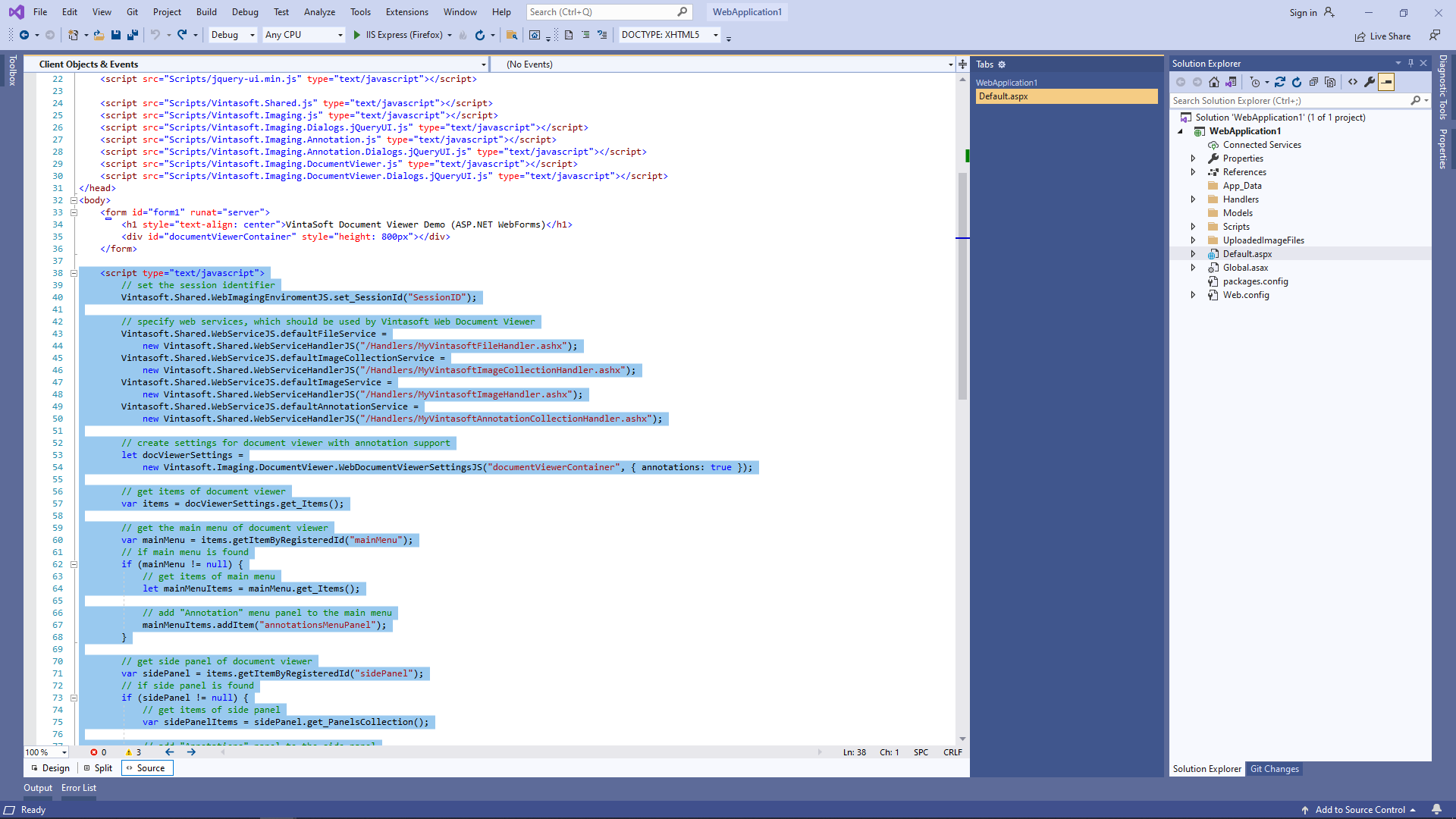Screen dimensions: 1456x819
Task: Pin the Solution Explorer panel
Action: [1410, 63]
